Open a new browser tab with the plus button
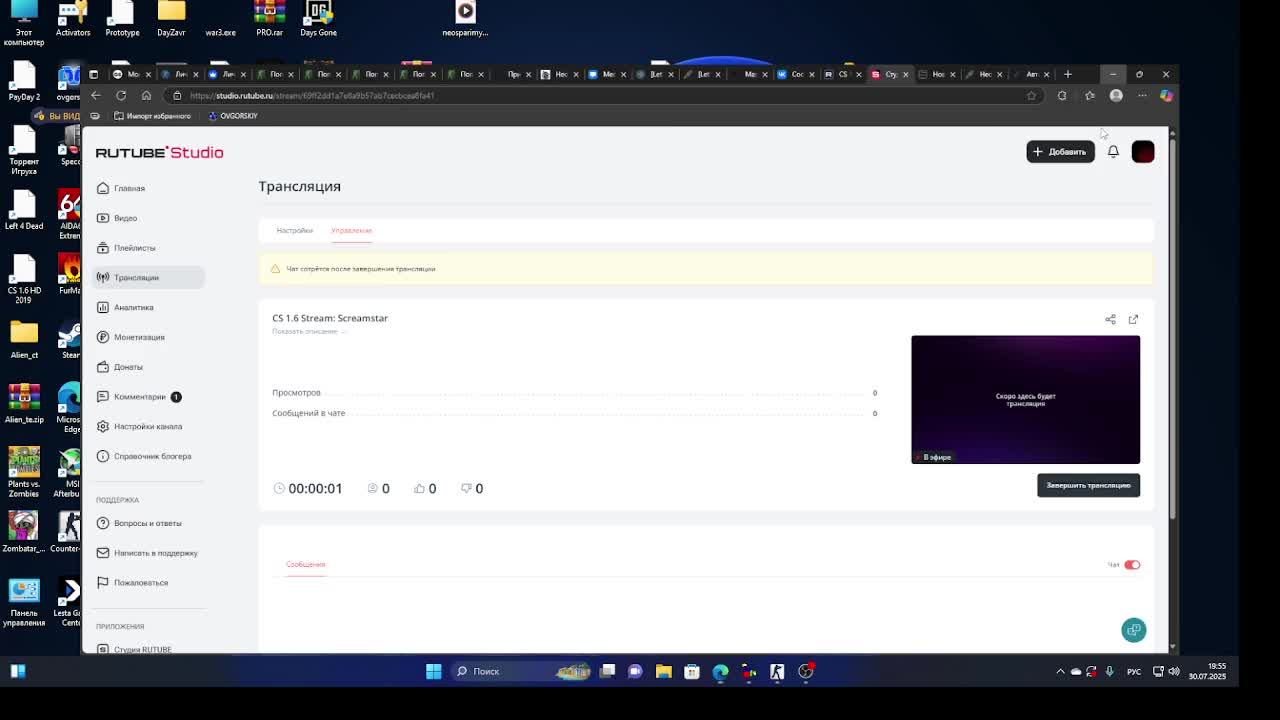The width and height of the screenshot is (1280, 720). pyautogui.click(x=1067, y=74)
